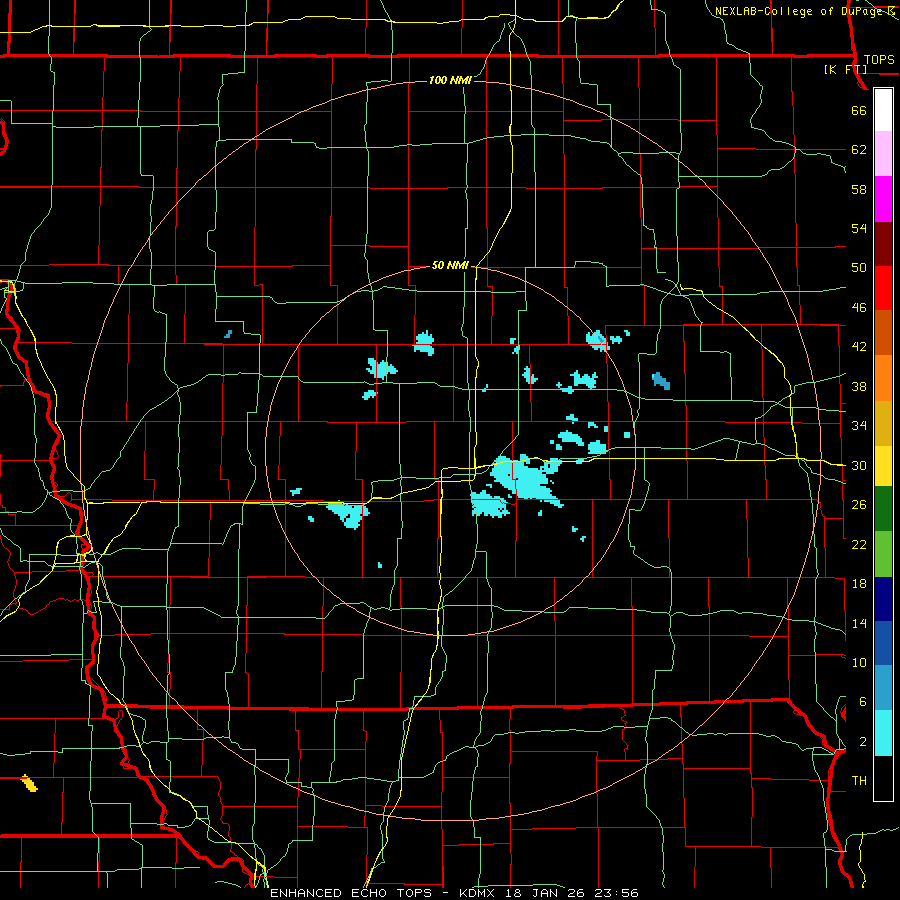Click the bright red legend swatch near 46
900x900 pixels.
point(883,288)
